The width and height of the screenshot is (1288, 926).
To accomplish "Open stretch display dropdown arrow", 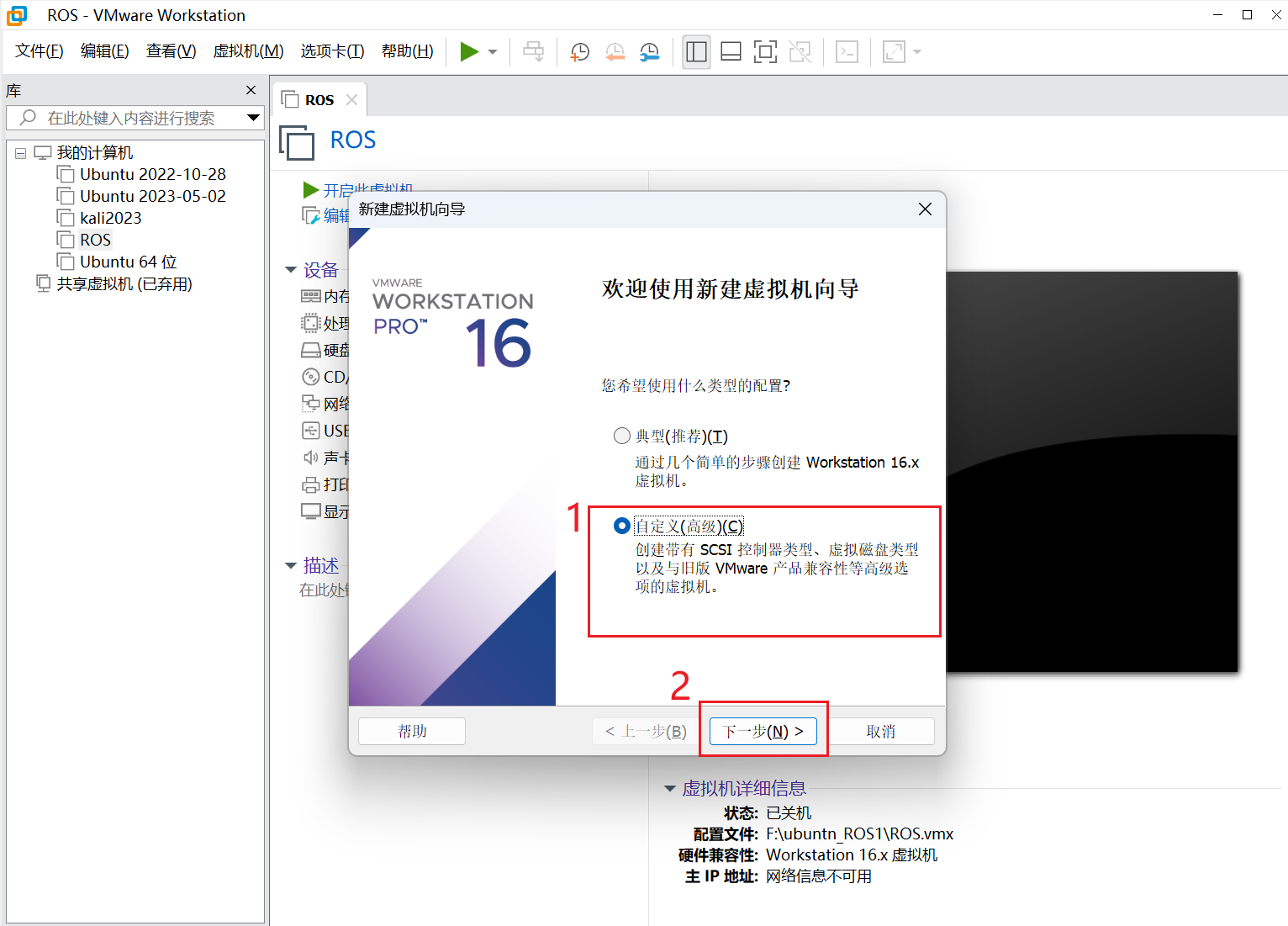I will pyautogui.click(x=917, y=52).
